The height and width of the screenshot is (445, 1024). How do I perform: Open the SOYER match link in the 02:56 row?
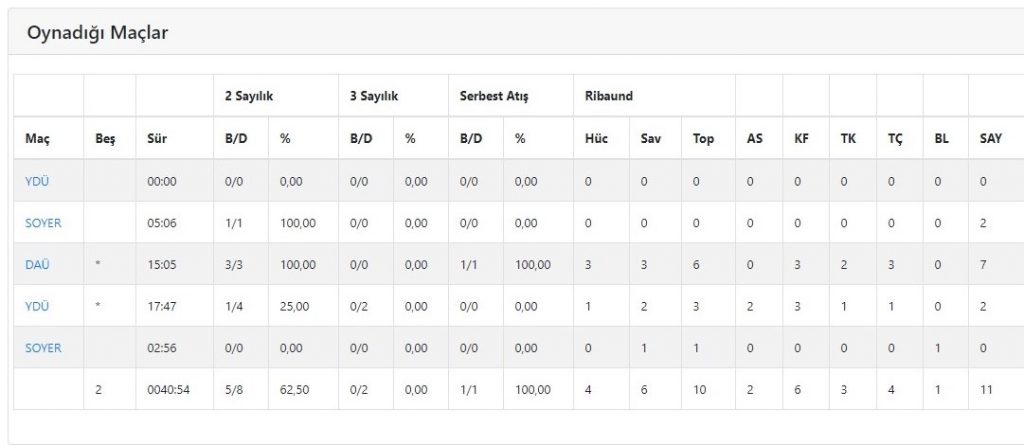coord(43,348)
